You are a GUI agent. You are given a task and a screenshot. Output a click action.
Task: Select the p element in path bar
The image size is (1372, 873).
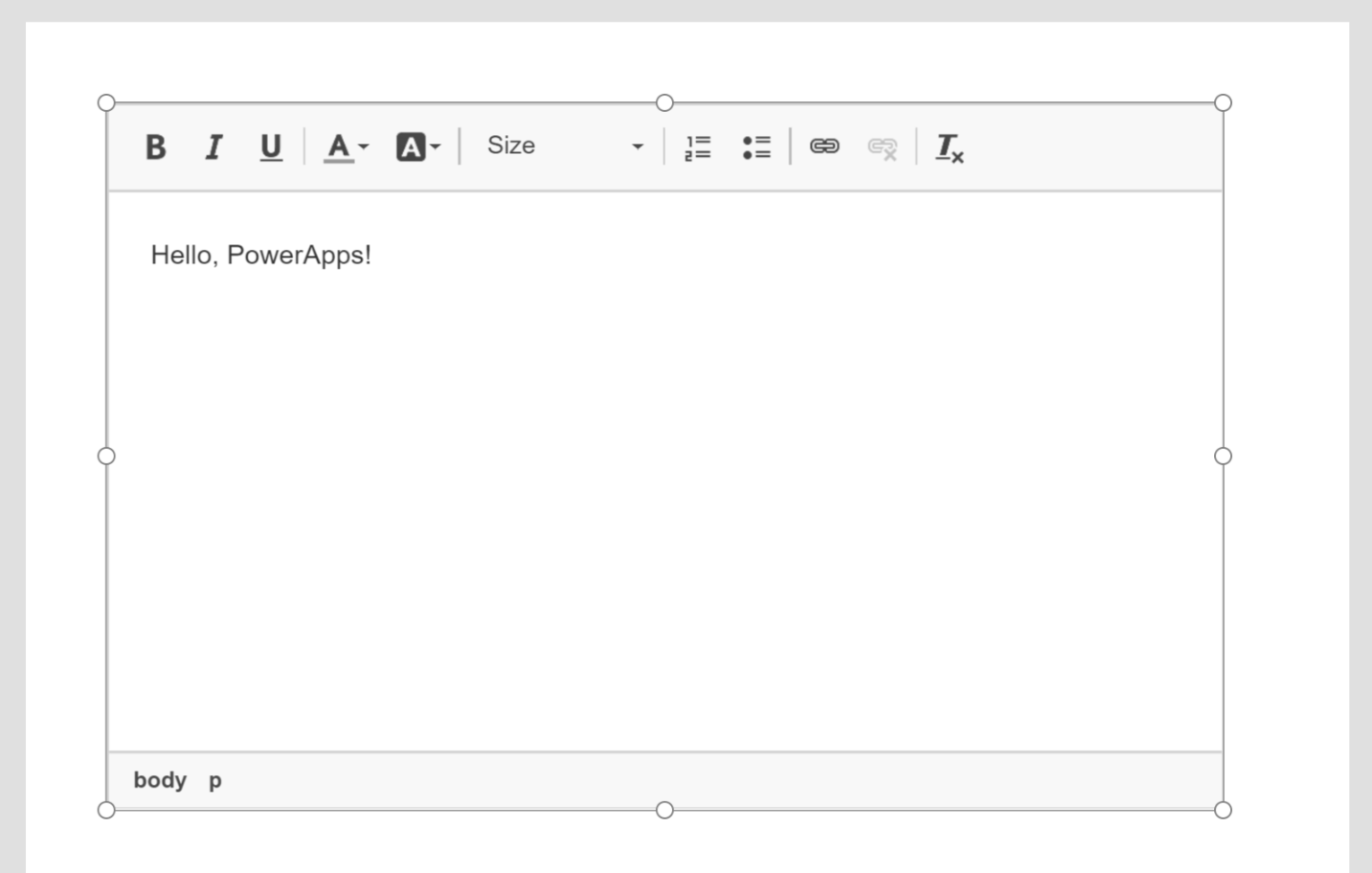point(215,780)
